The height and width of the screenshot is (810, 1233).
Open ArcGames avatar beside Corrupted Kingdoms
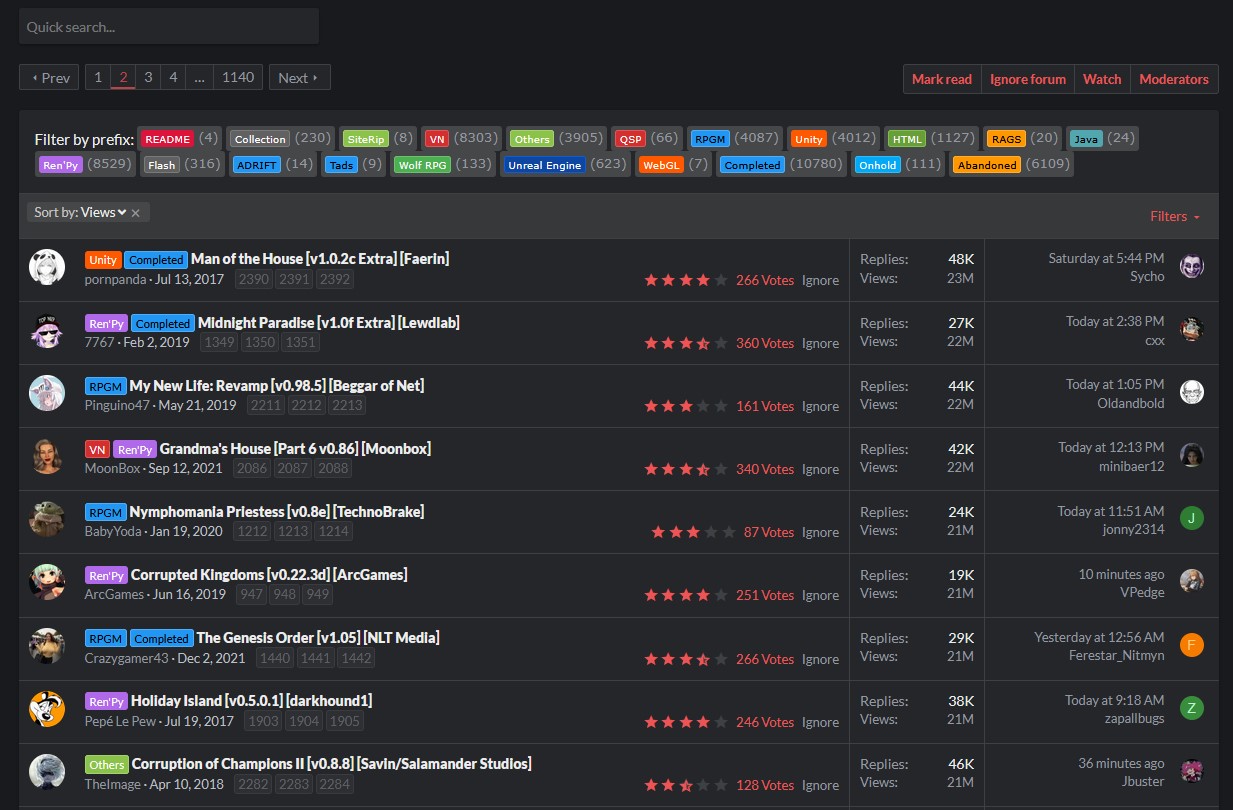47,582
